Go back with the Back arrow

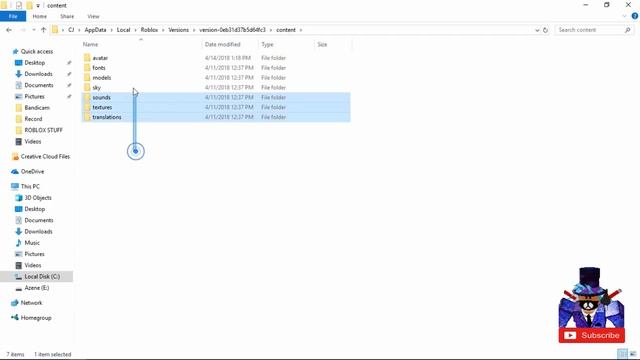(x=9, y=30)
